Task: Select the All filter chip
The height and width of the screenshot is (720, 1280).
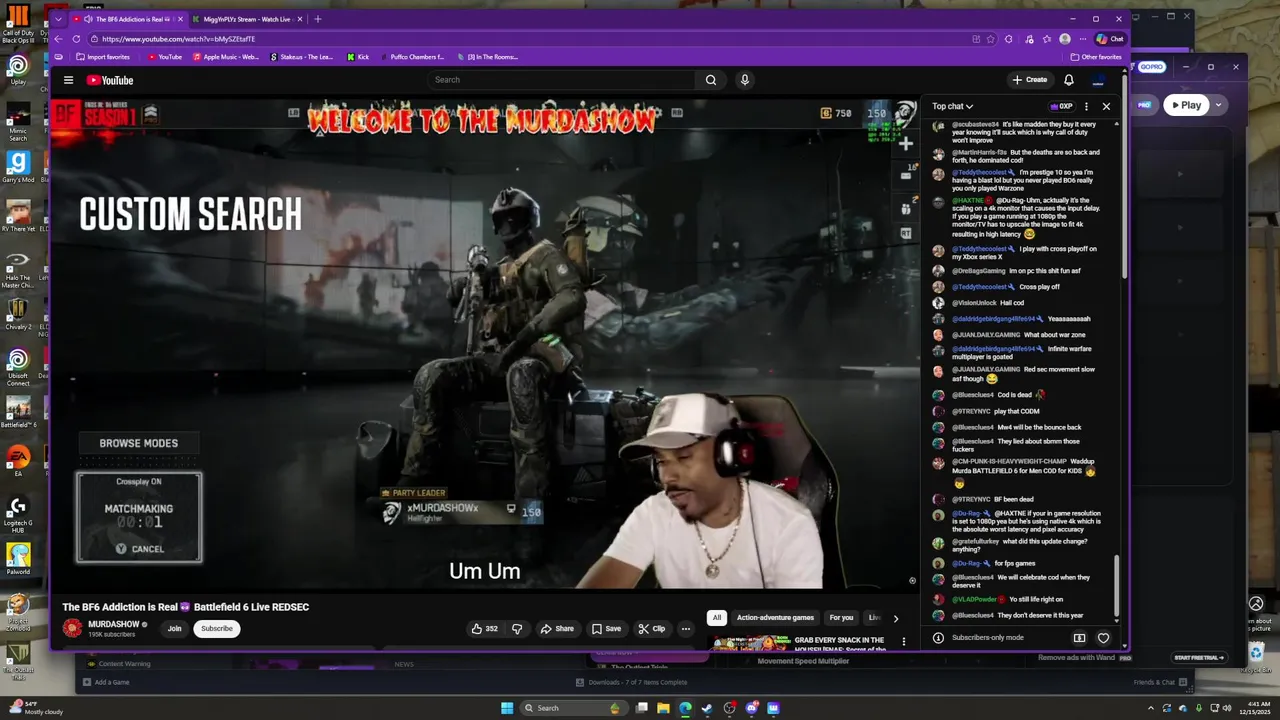Action: (x=716, y=618)
